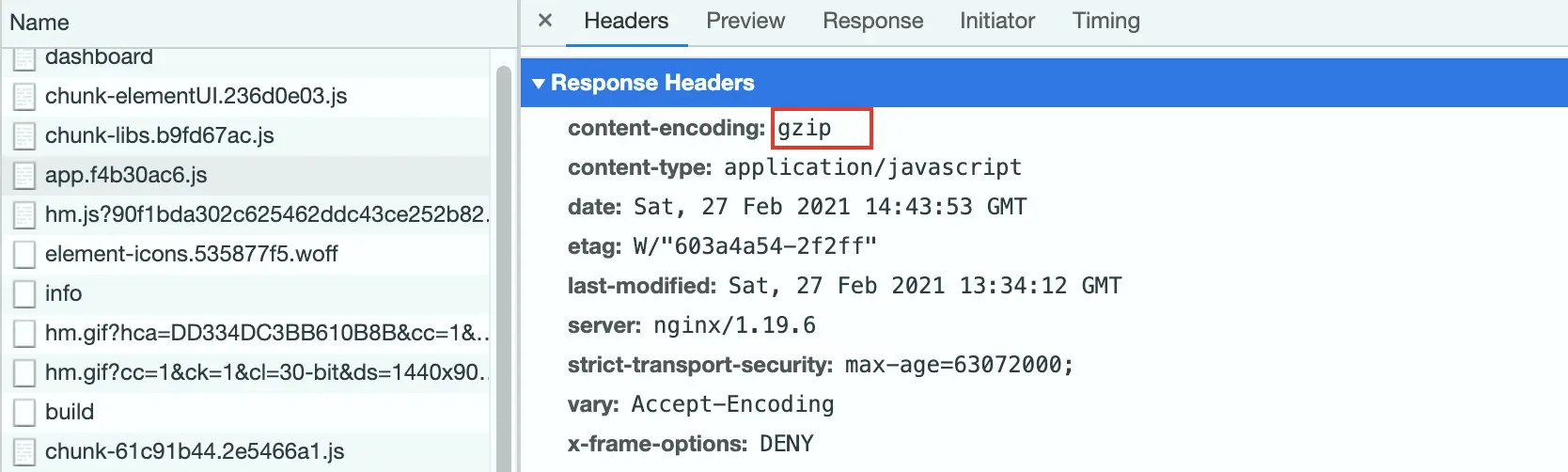Click the request list vertical scrollbar

tap(503, 263)
